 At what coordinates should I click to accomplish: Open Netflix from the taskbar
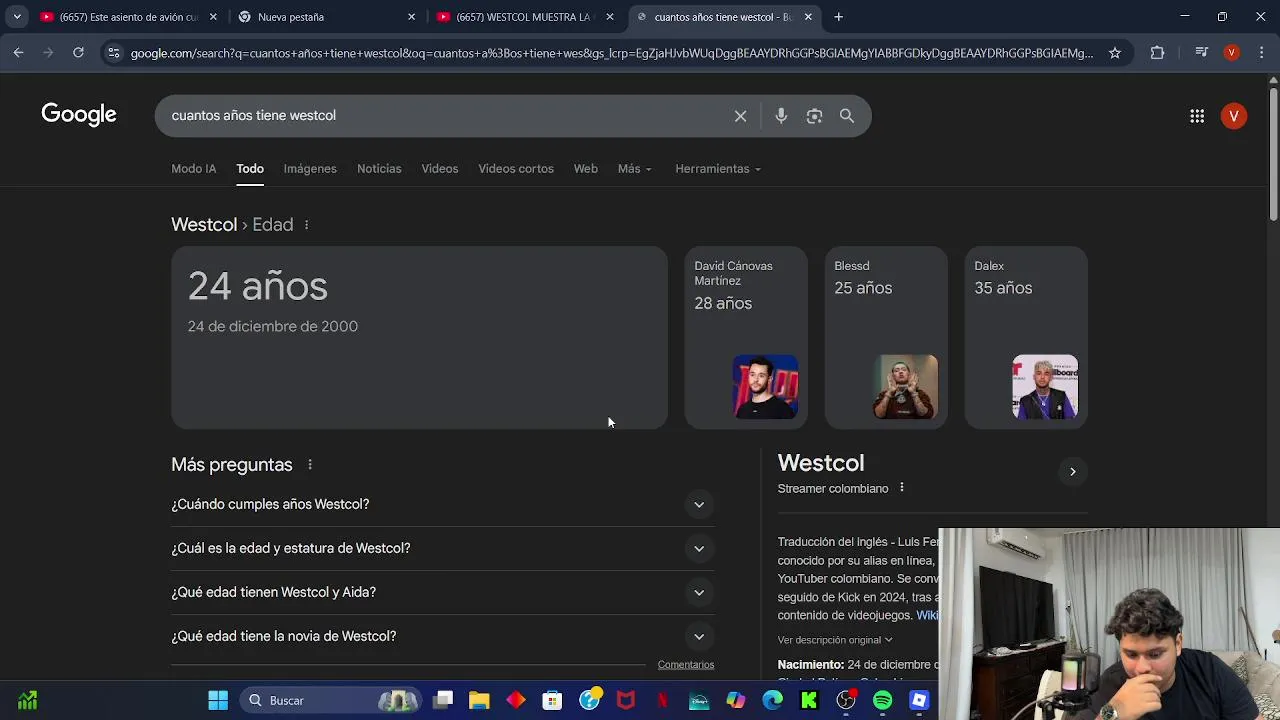662,700
